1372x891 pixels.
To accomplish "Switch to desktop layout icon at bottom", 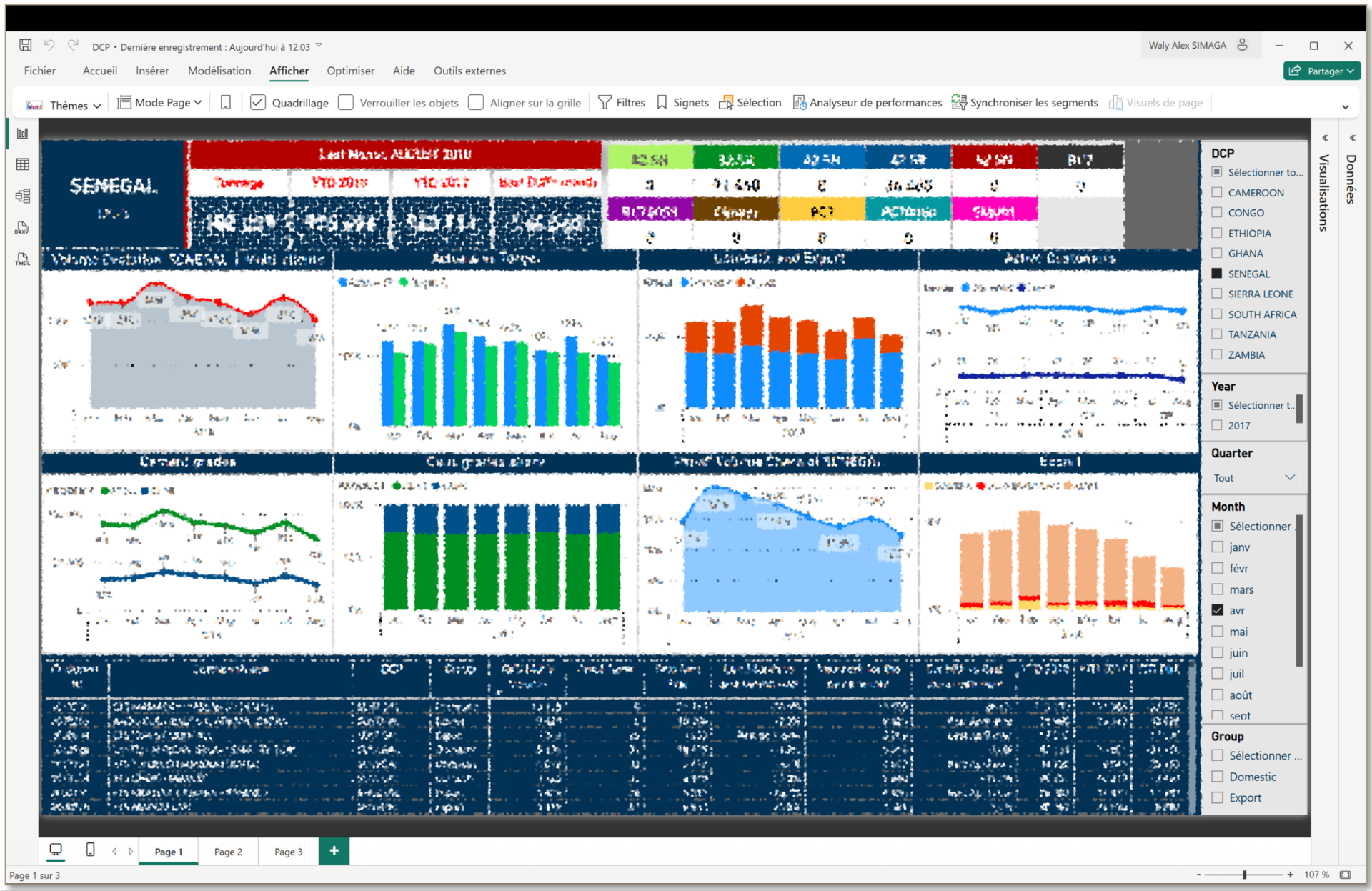I will [x=56, y=850].
